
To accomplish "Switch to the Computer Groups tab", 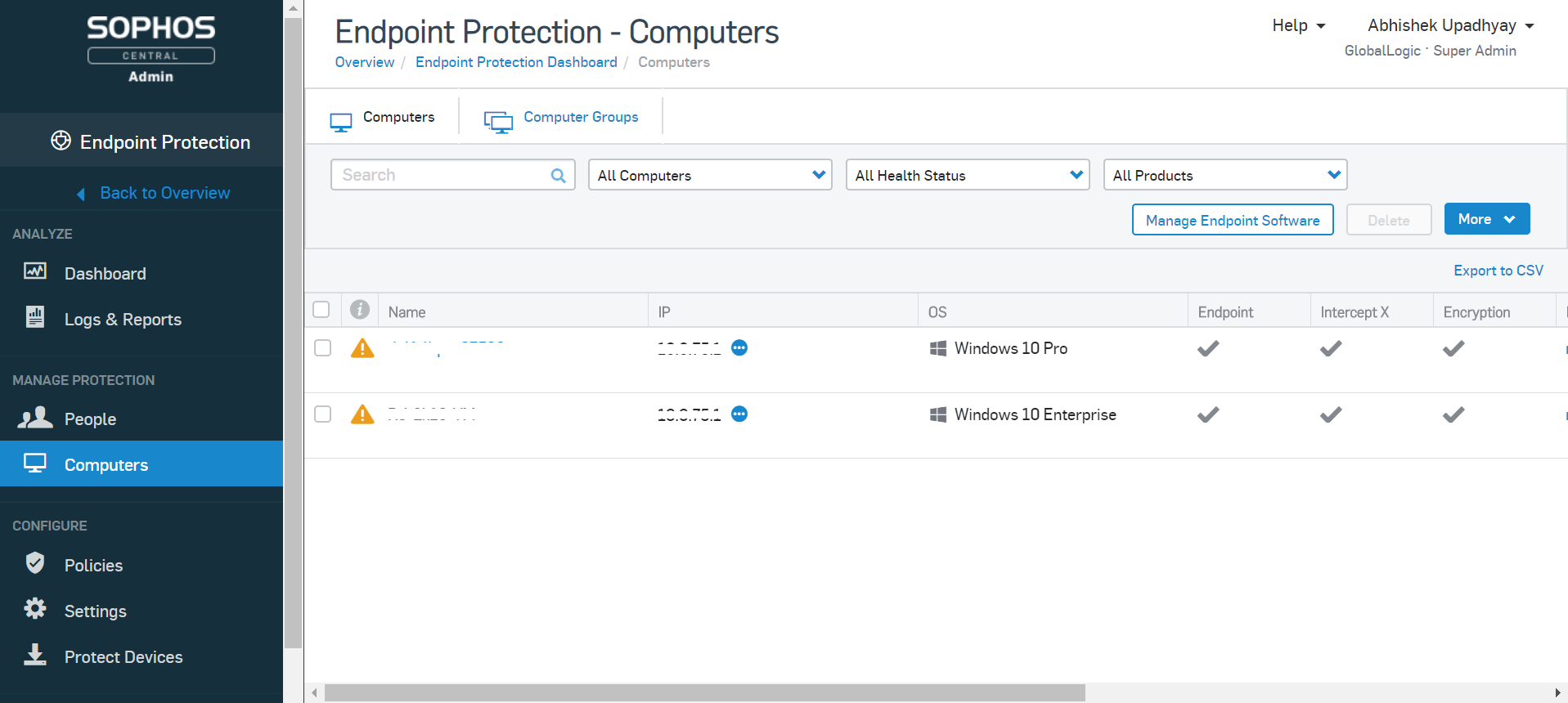I will click(x=580, y=118).
